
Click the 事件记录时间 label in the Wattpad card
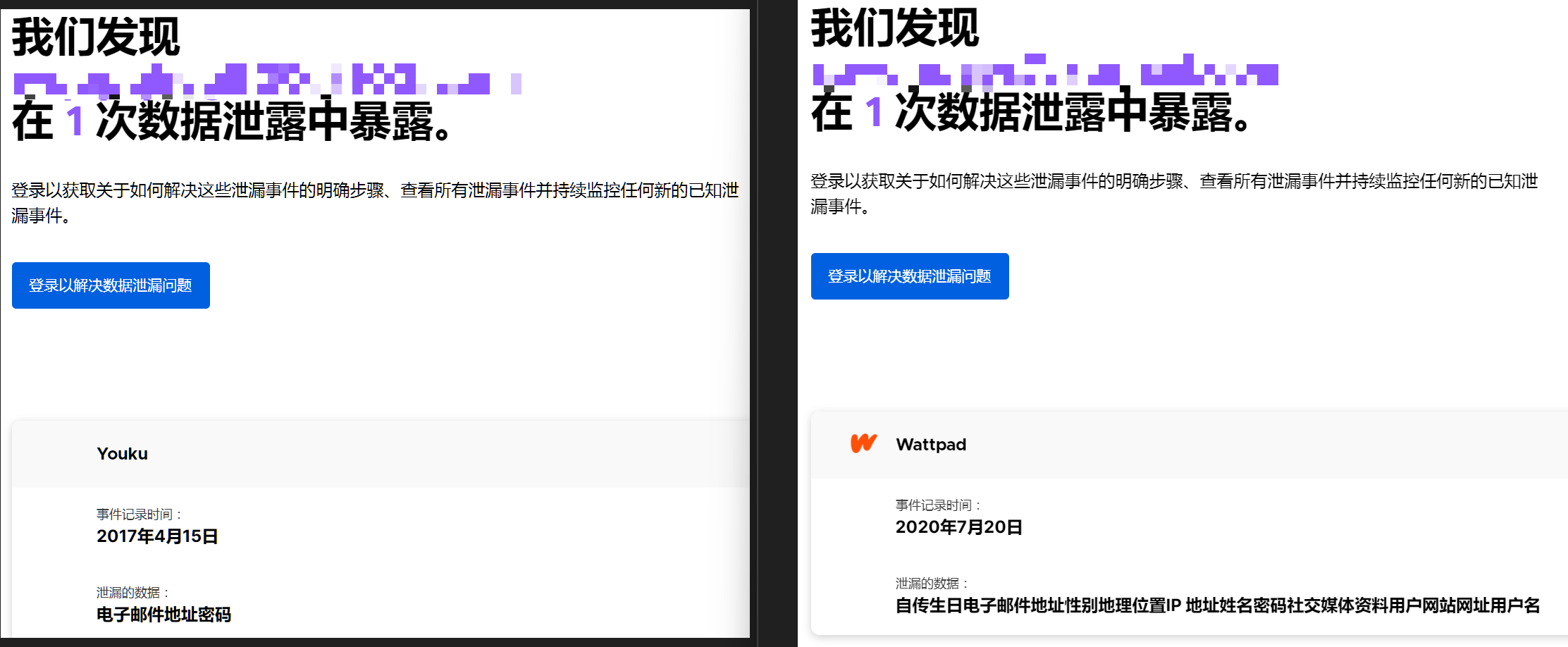click(938, 505)
